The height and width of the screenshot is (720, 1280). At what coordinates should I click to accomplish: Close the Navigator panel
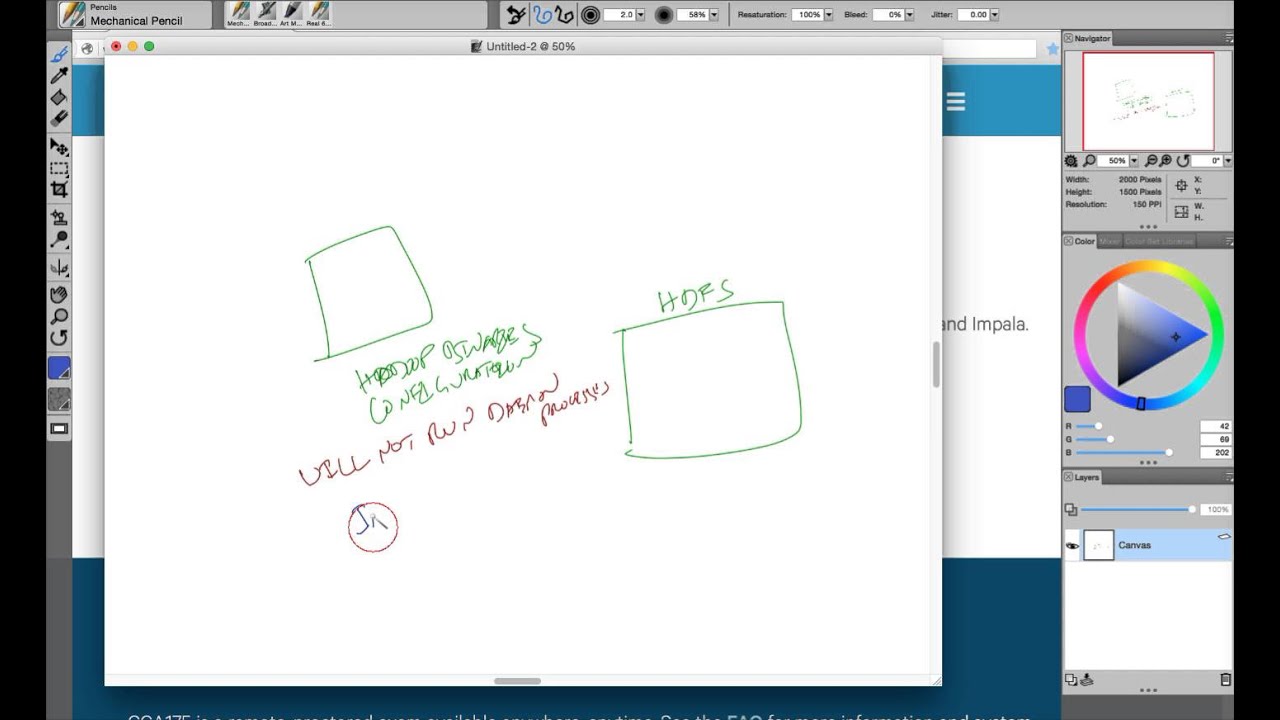tap(1068, 38)
